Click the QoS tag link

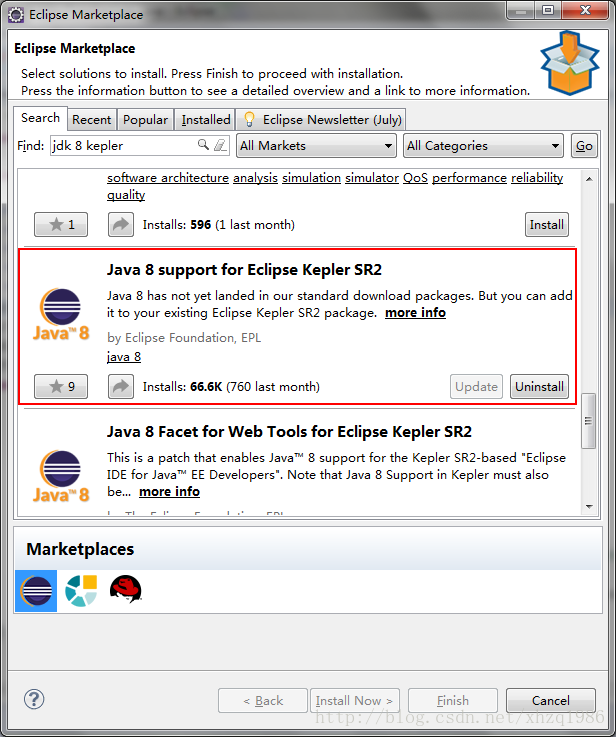(x=415, y=178)
